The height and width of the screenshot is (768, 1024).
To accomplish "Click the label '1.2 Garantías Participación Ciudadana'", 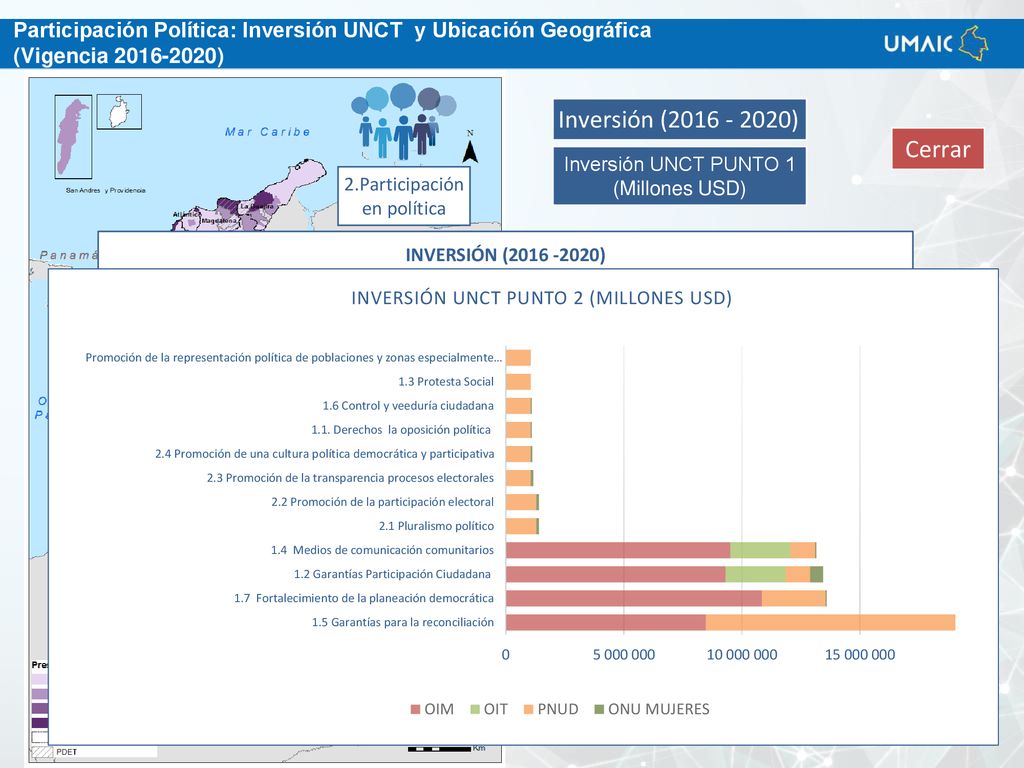I will 392,574.
